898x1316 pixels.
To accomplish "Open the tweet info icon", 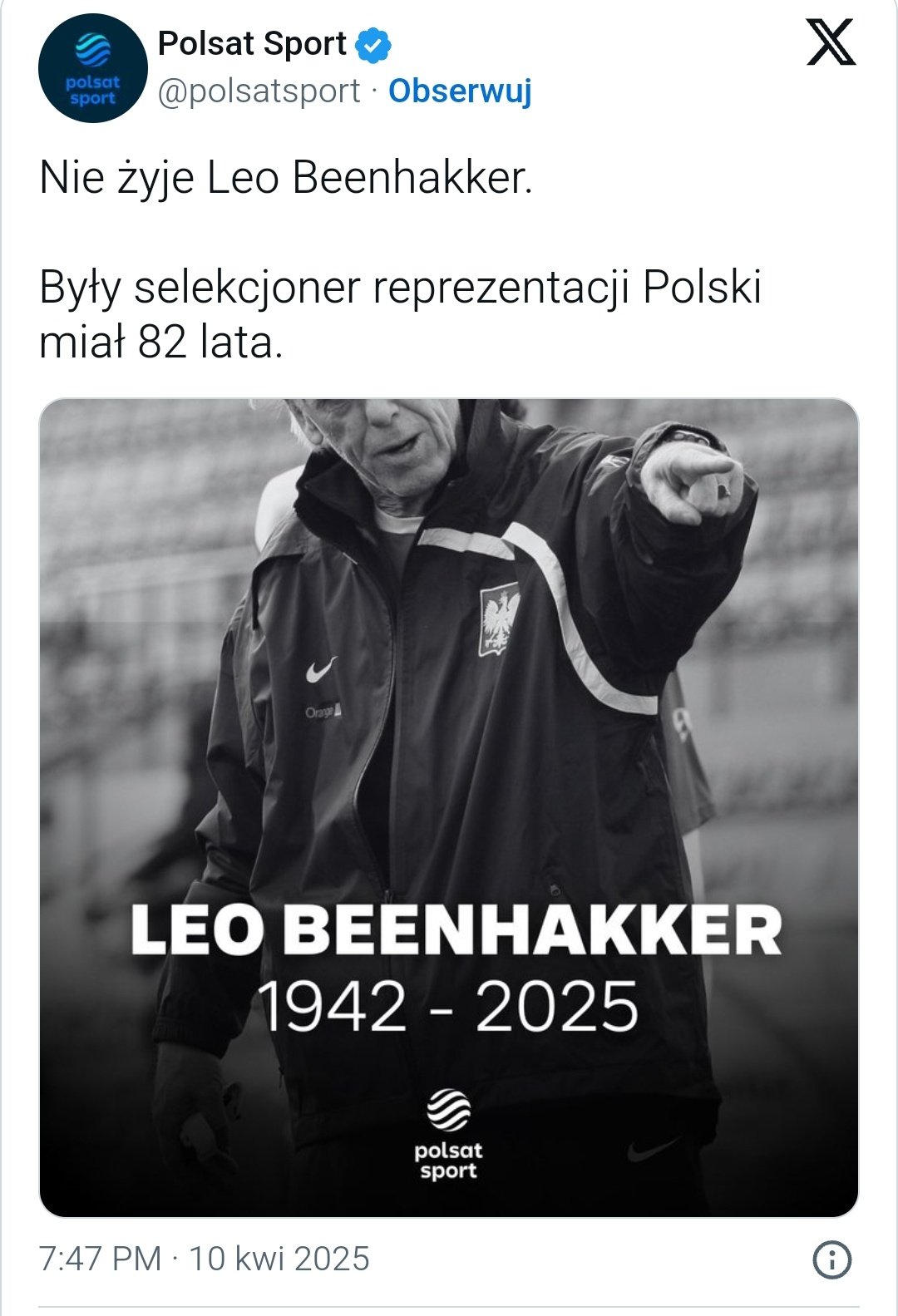I will click(x=831, y=1260).
